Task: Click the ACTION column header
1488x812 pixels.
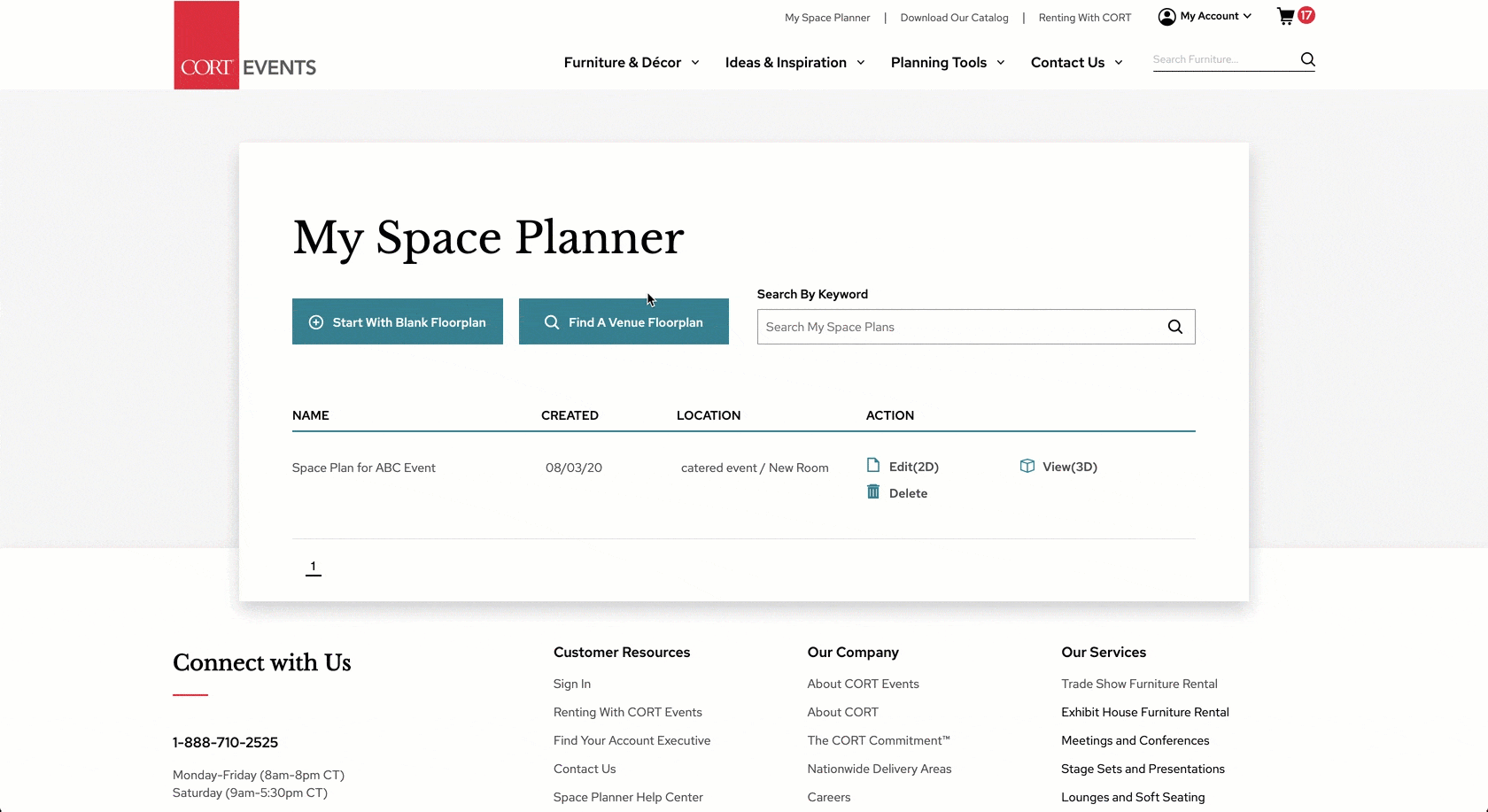Action: point(890,415)
